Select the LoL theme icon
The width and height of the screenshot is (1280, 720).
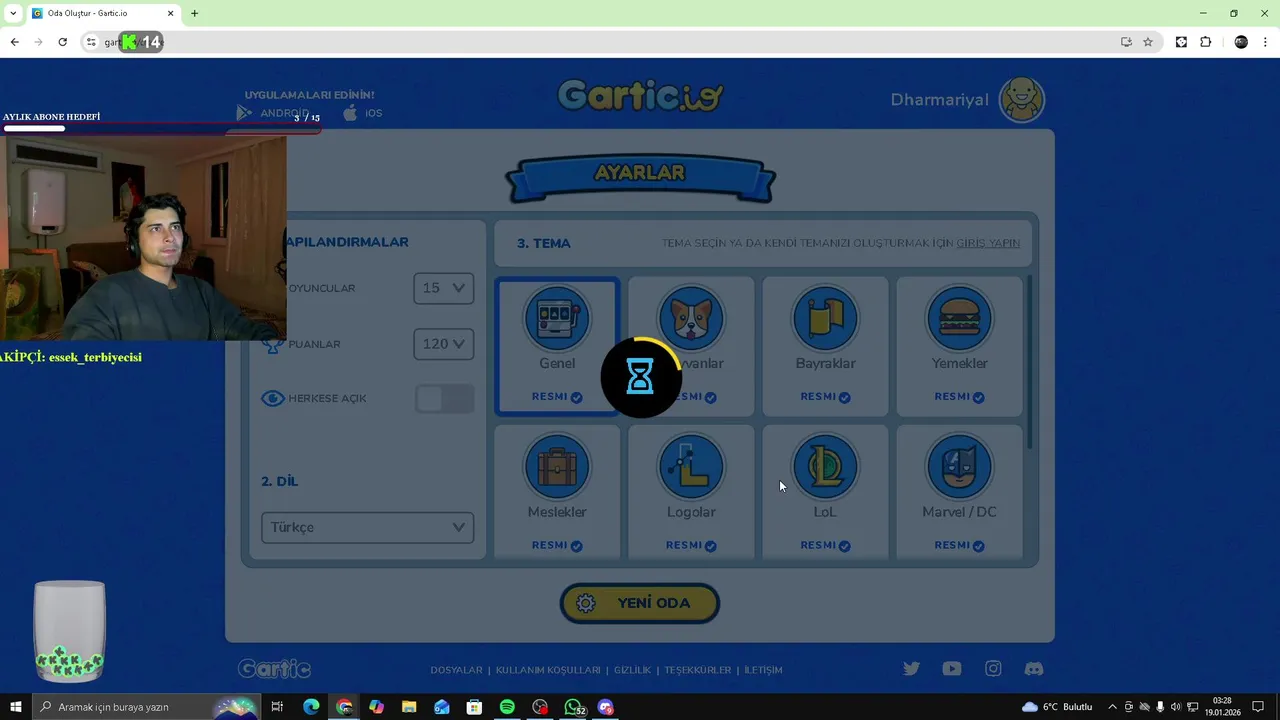pos(825,467)
